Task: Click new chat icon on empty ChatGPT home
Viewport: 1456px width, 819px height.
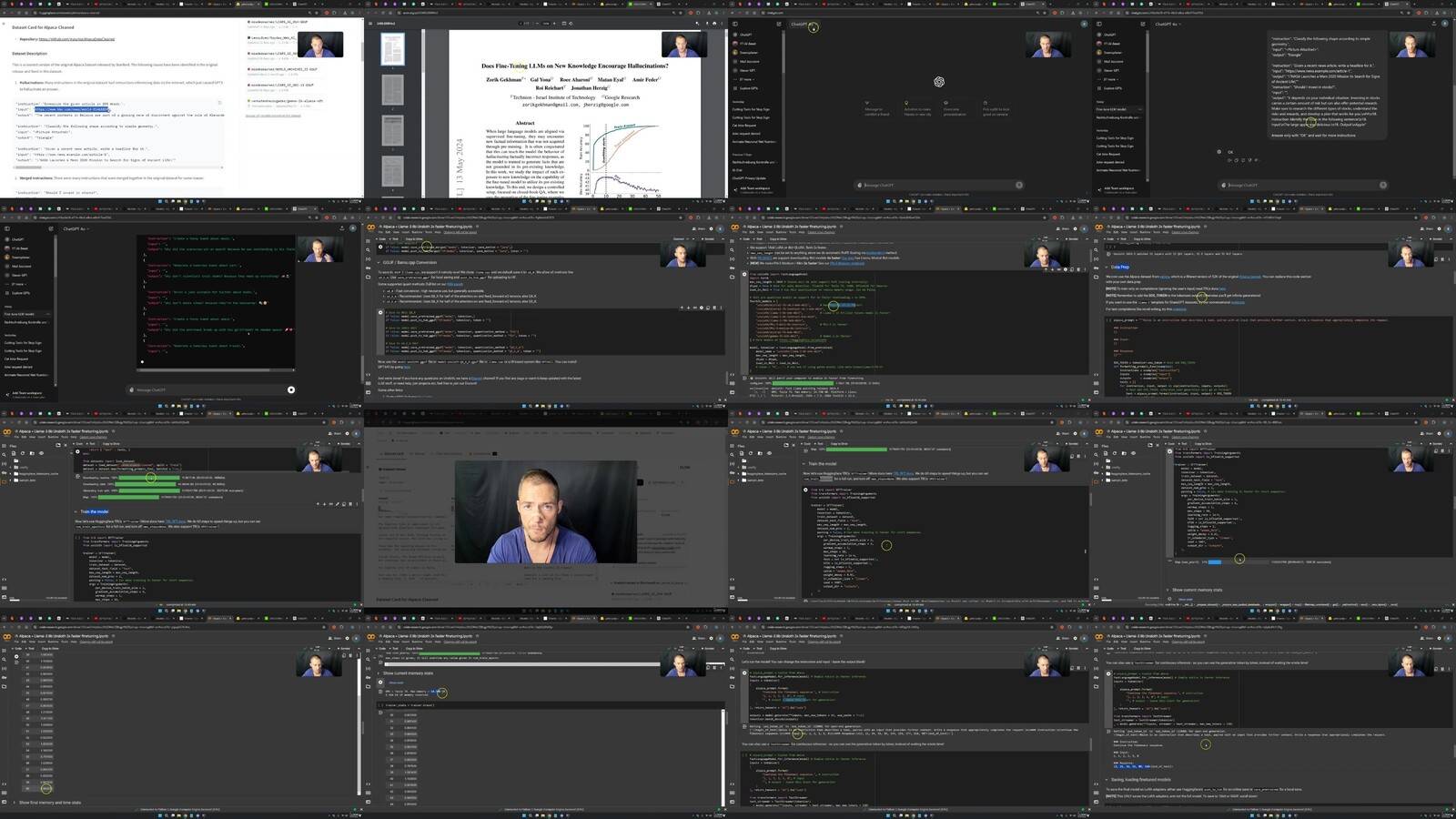Action: 779,24
